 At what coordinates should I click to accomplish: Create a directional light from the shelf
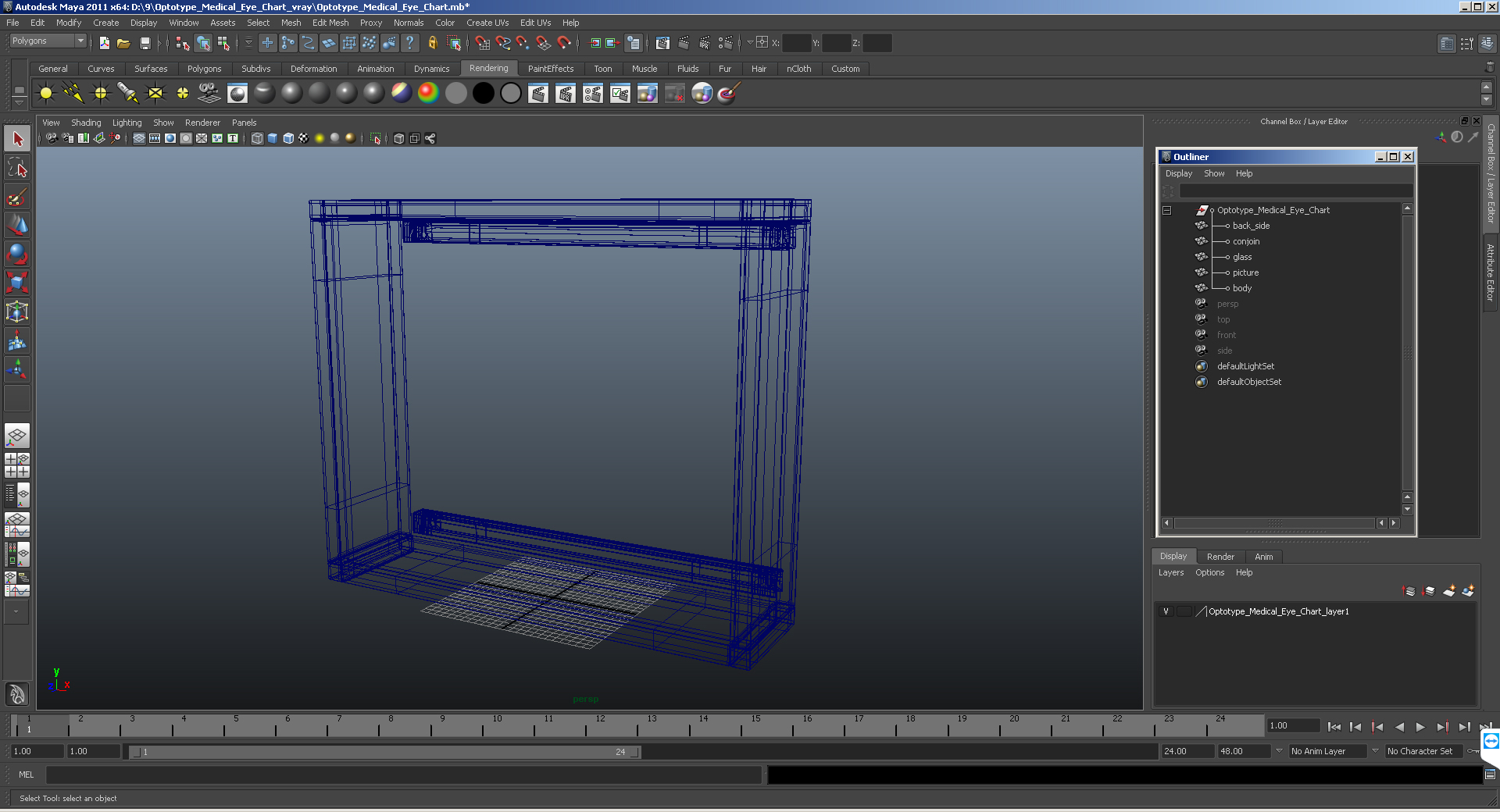point(73,94)
